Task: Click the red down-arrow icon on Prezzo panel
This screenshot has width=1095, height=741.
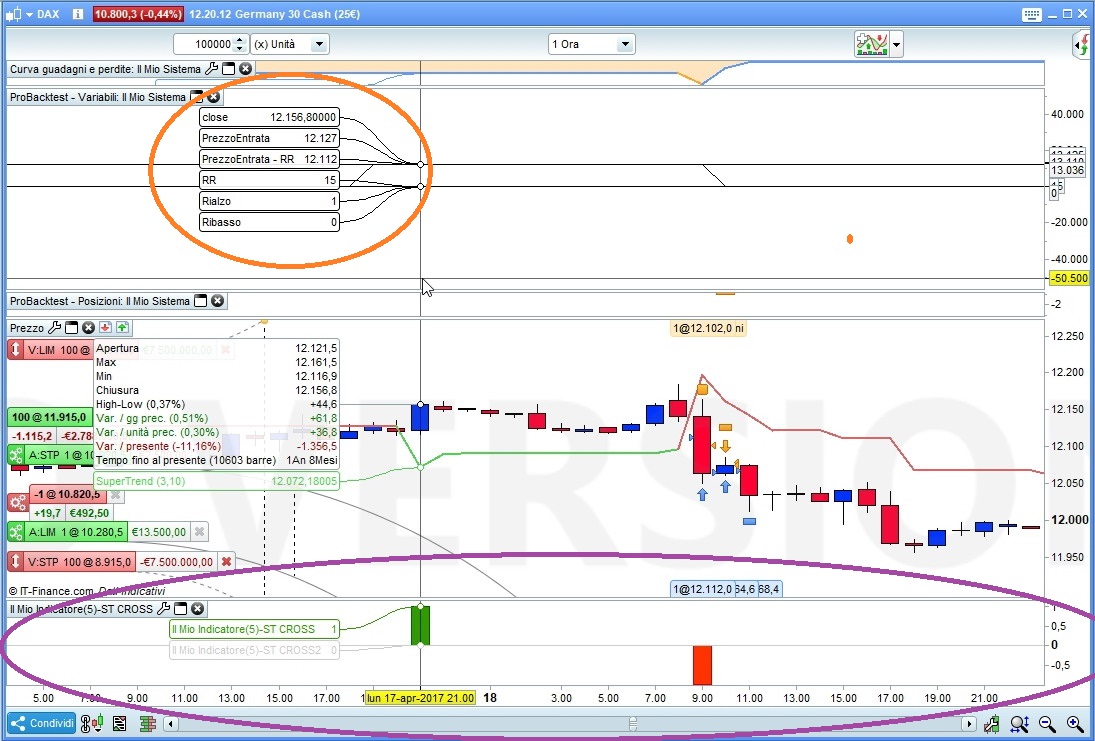Action: point(105,328)
